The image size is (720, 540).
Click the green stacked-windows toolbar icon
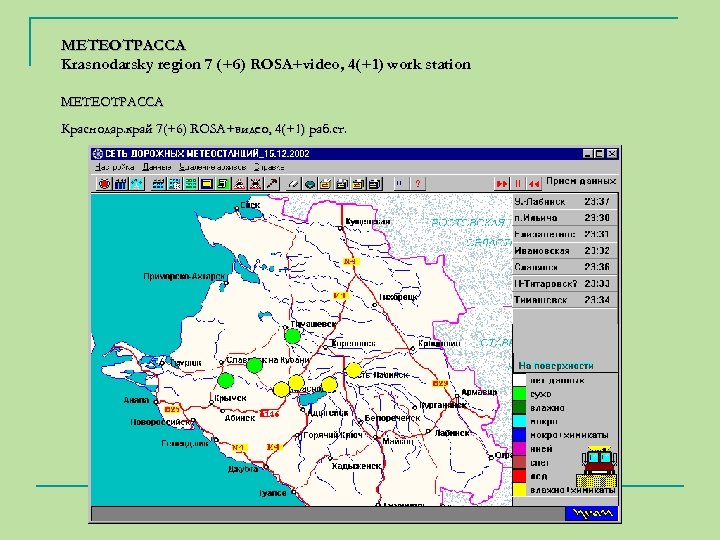pyautogui.click(x=223, y=184)
